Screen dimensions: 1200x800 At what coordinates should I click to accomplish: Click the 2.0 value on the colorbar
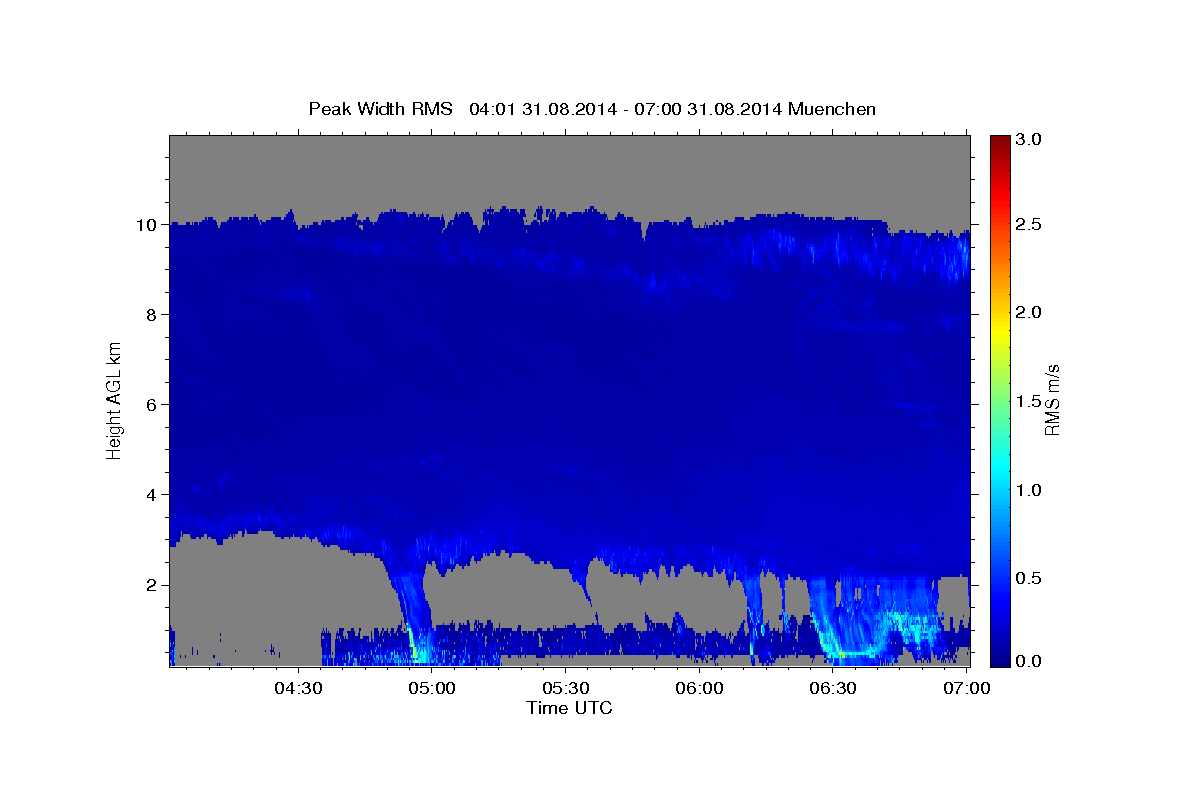click(1030, 313)
